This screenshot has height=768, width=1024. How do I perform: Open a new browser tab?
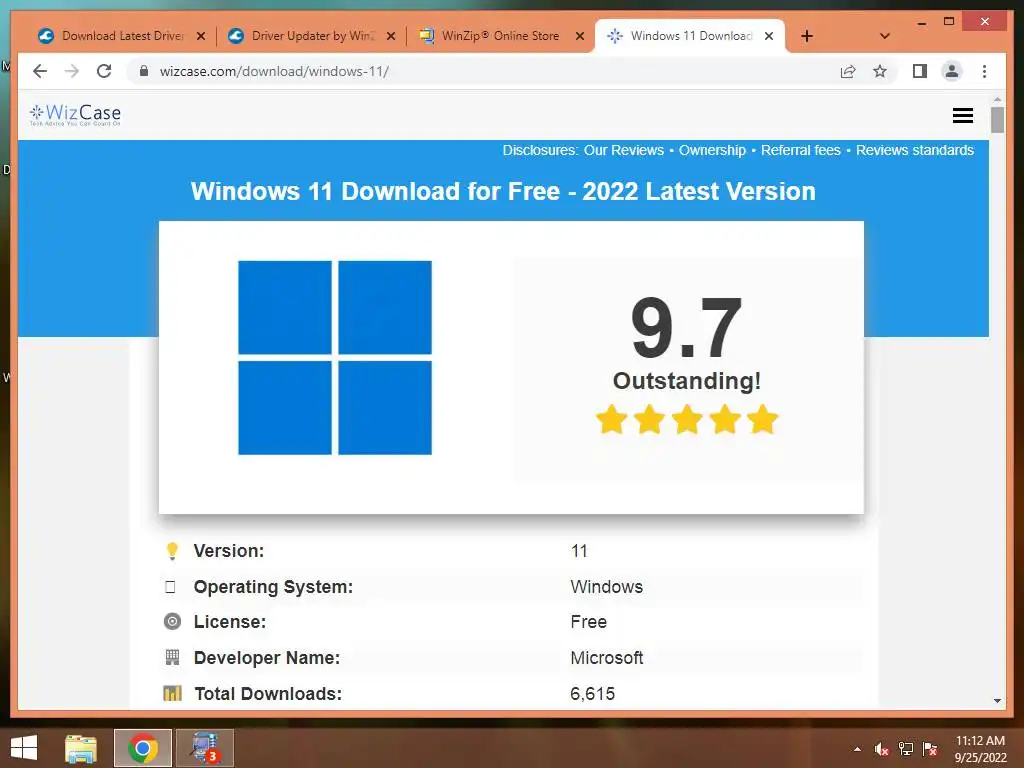807,37
